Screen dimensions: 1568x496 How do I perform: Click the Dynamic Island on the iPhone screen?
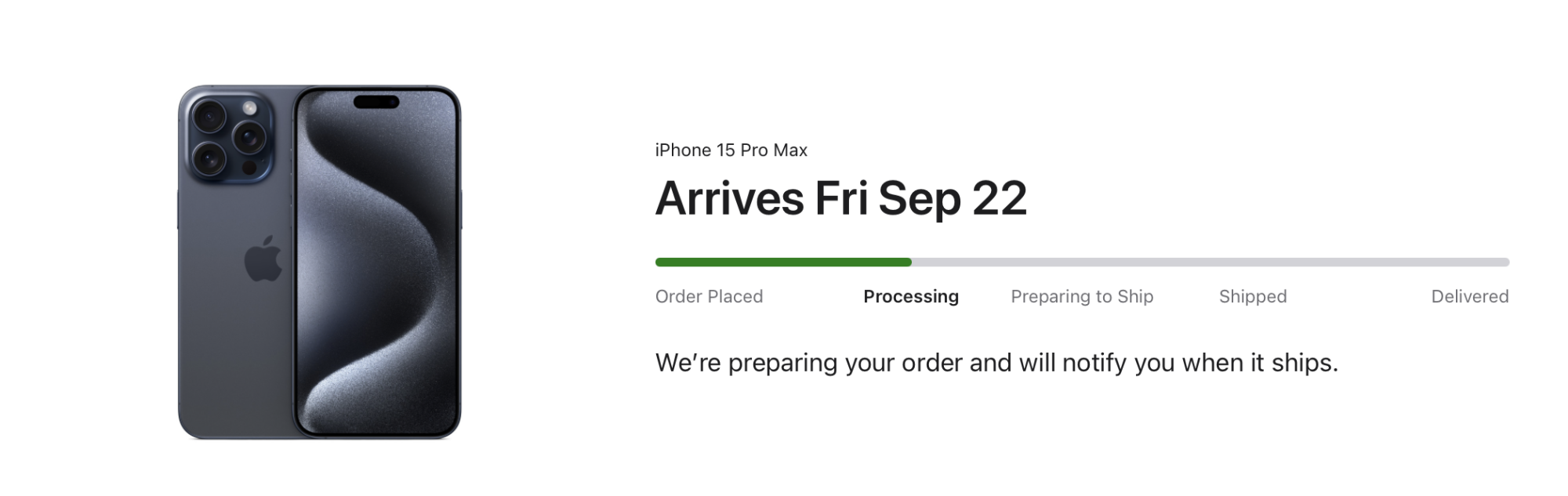click(x=376, y=102)
